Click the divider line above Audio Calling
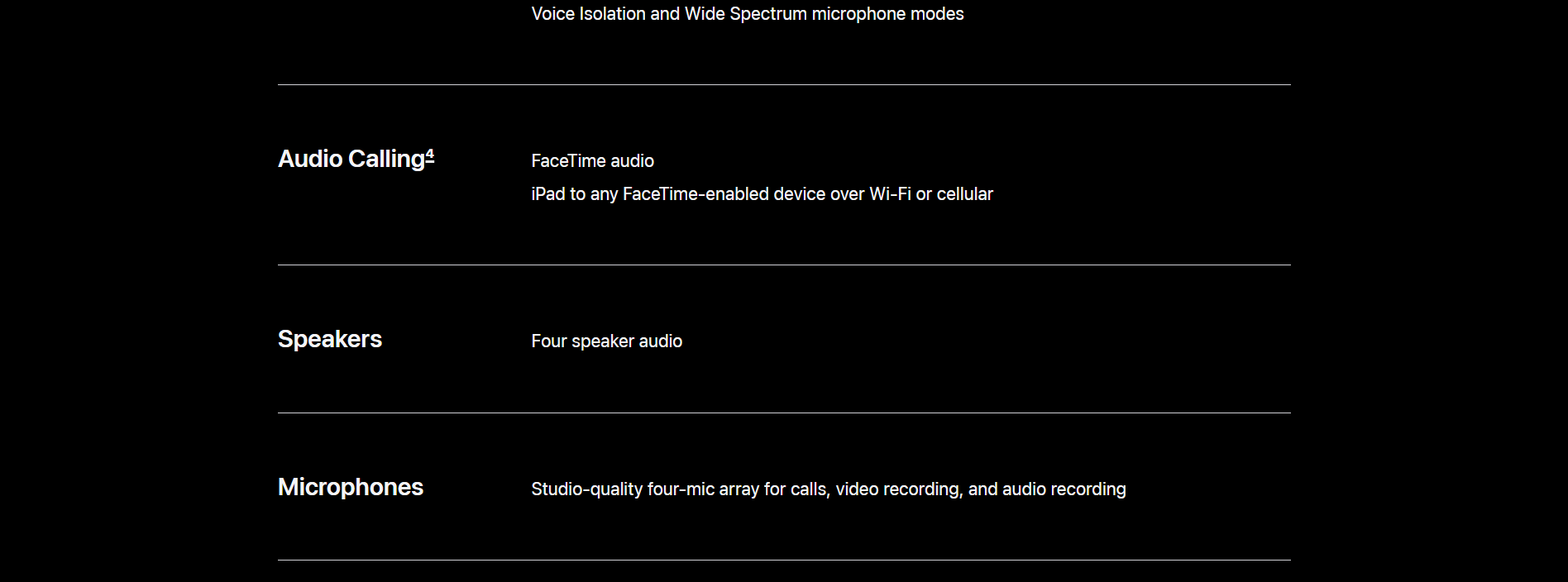Image resolution: width=1568 pixels, height=582 pixels. (784, 84)
